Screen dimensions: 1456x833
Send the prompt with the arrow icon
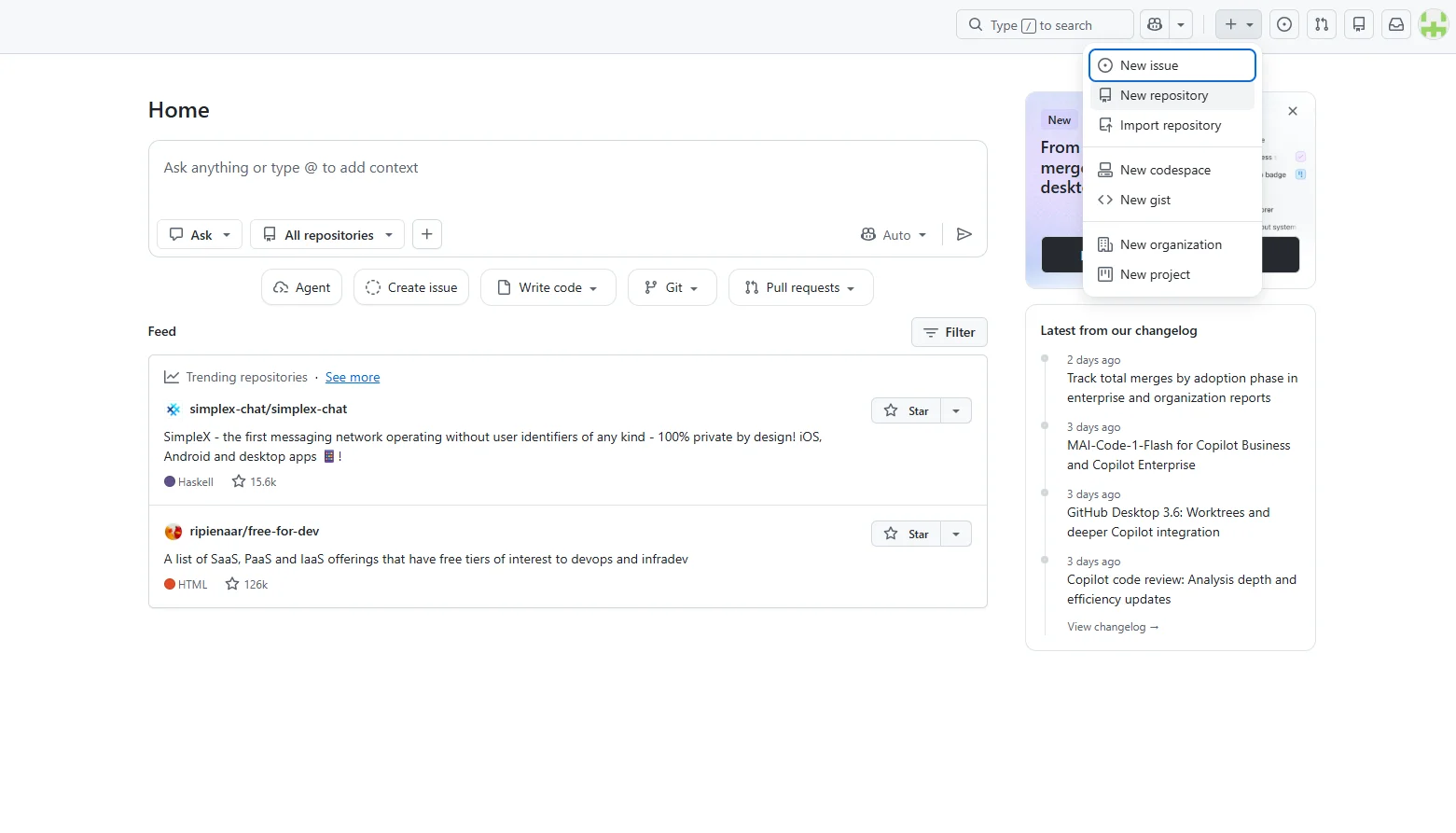964,234
